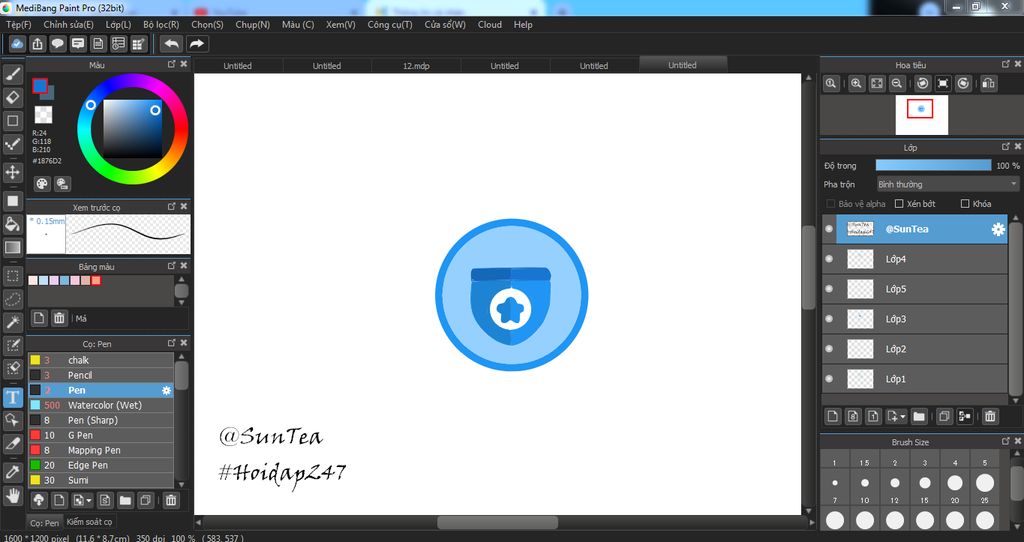Select the Hand tool
Image resolution: width=1024 pixels, height=542 pixels.
(x=12, y=495)
